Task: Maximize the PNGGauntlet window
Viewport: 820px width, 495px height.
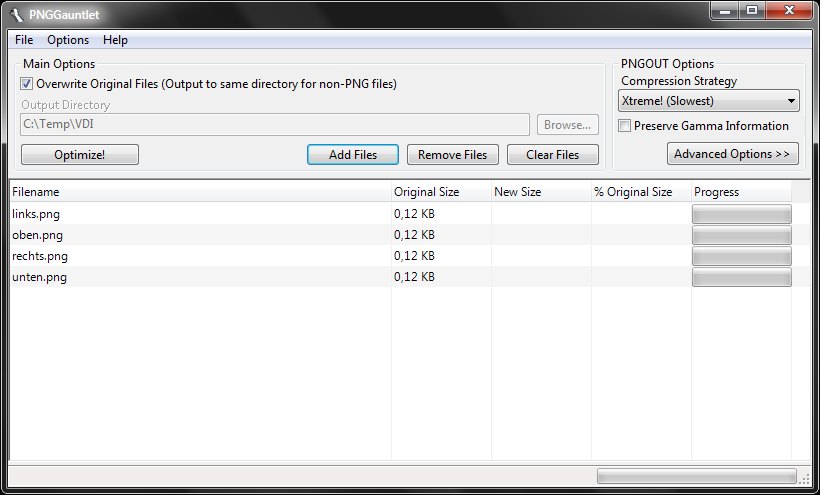Action: pyautogui.click(x=751, y=11)
